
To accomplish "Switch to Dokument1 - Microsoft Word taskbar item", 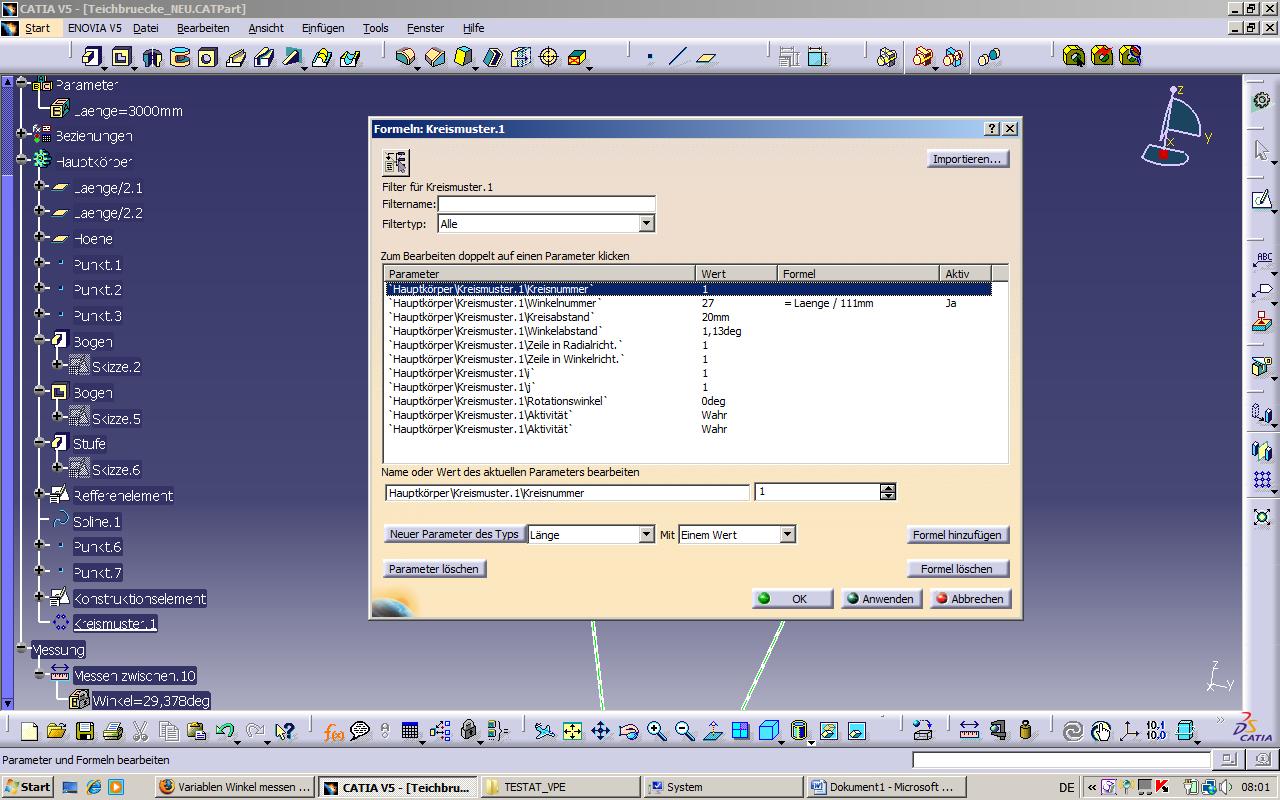I will pos(884,787).
